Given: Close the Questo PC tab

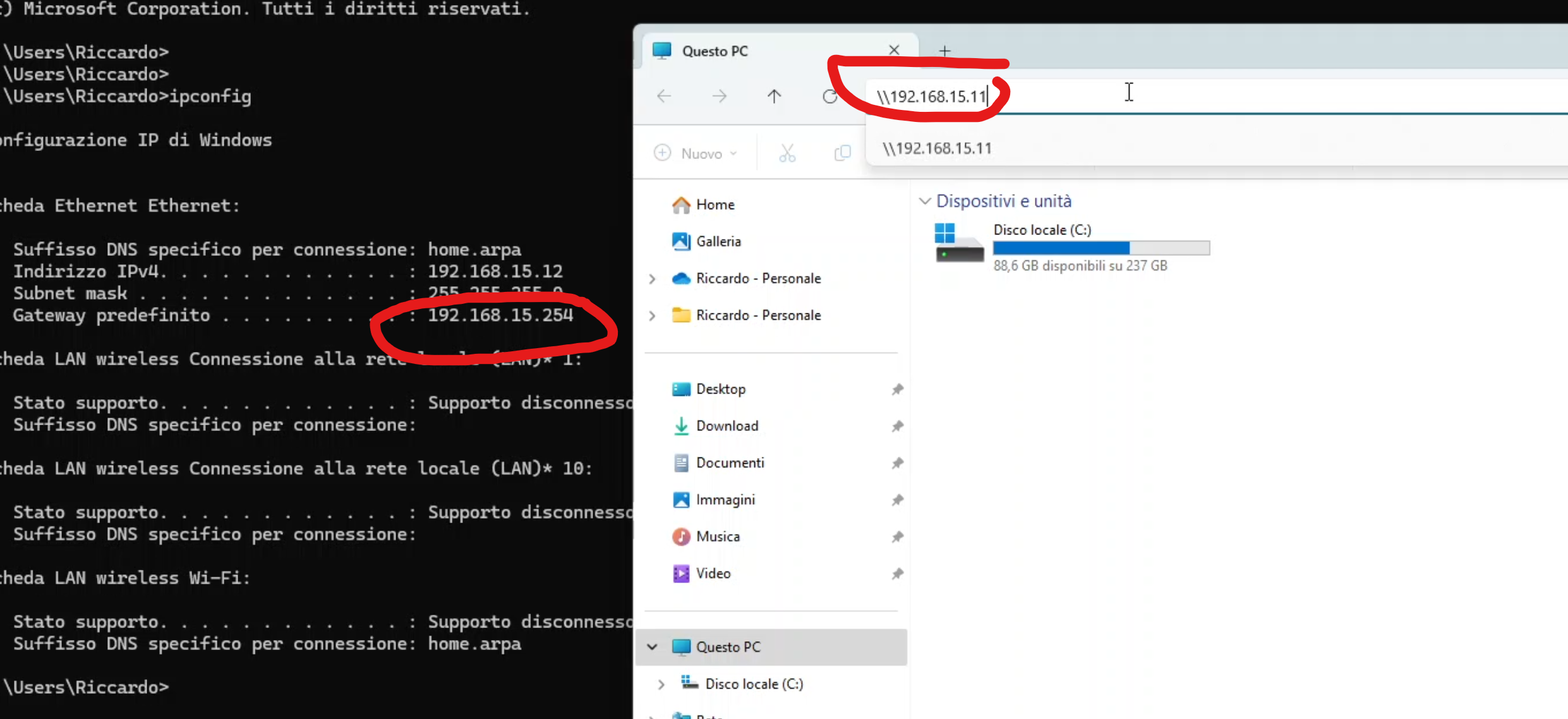Looking at the screenshot, I should 894,50.
